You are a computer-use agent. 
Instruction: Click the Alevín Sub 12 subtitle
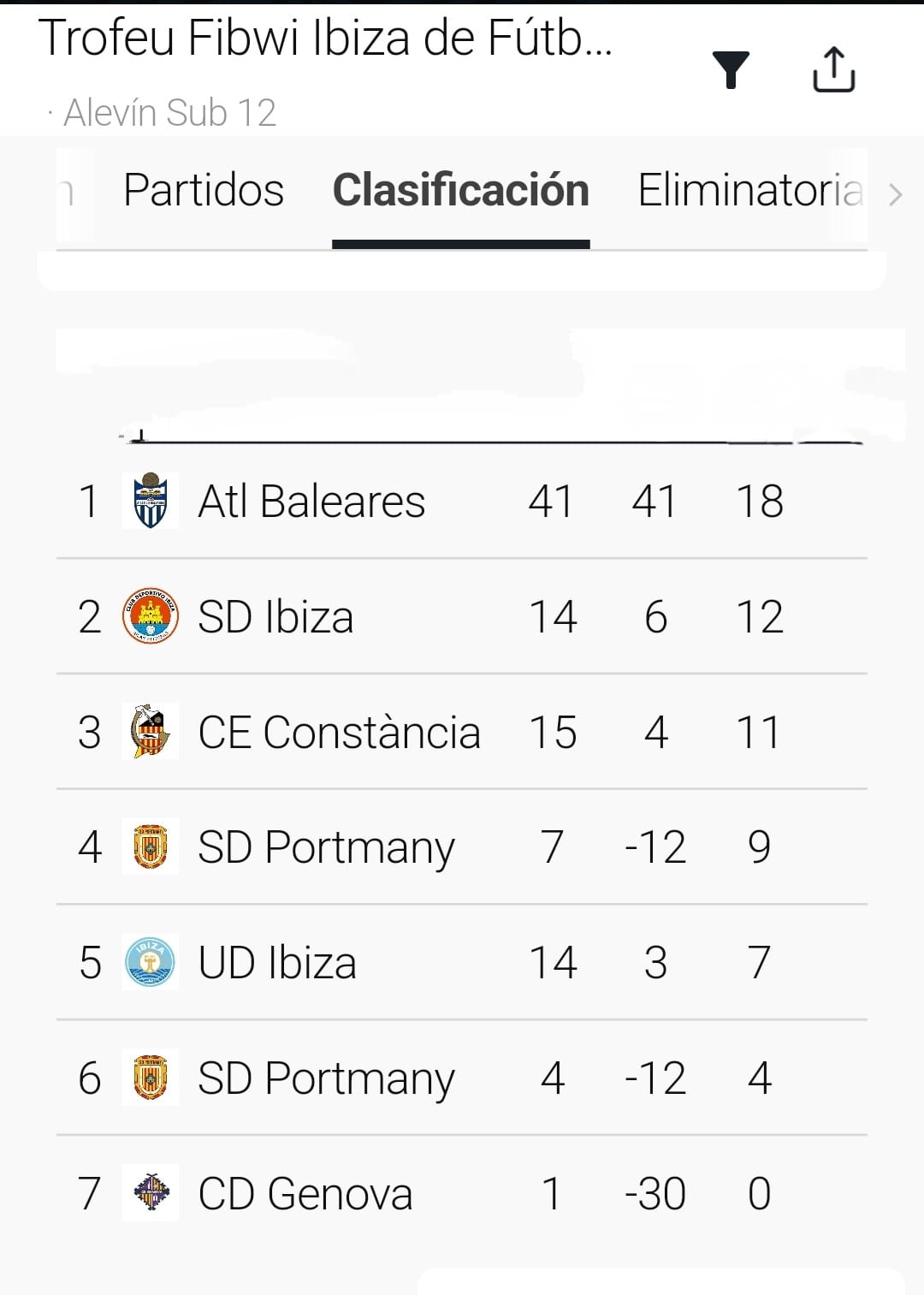(169, 113)
